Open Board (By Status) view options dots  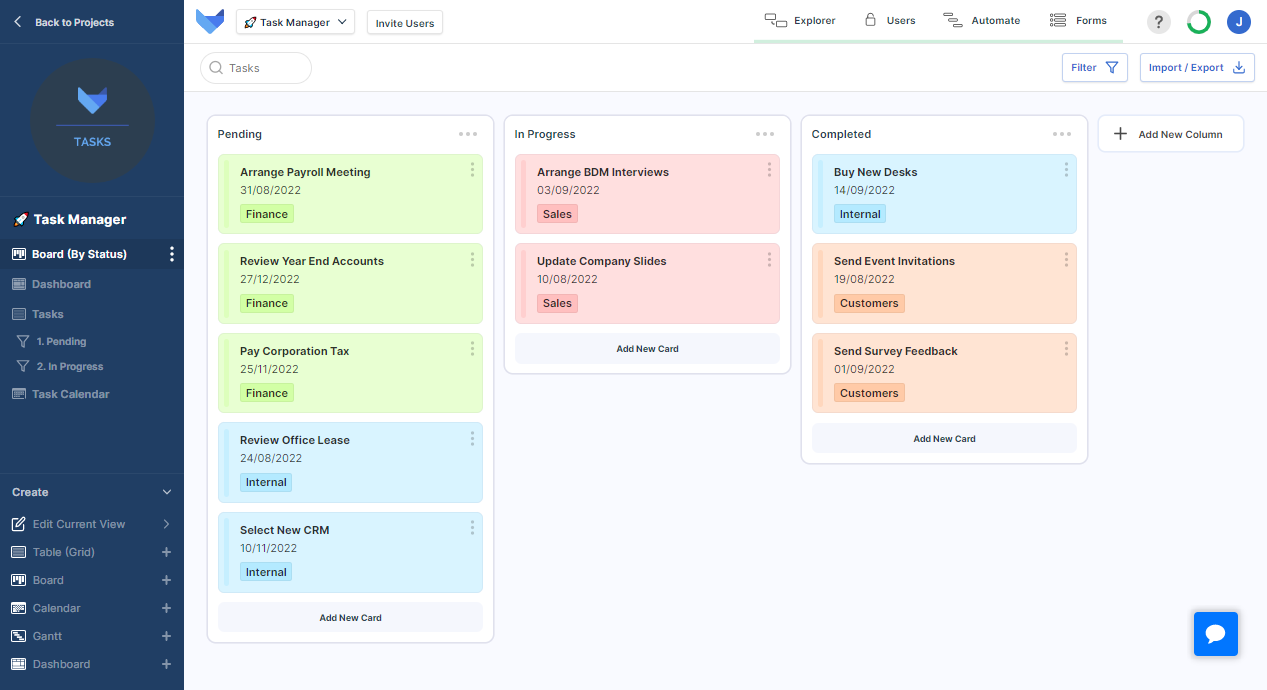pos(171,254)
